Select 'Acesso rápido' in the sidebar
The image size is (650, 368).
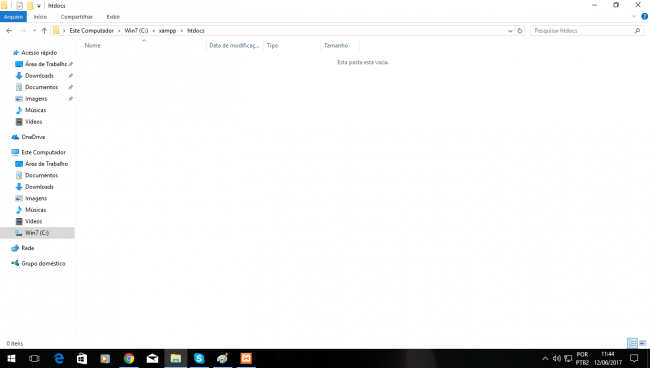click(39, 53)
